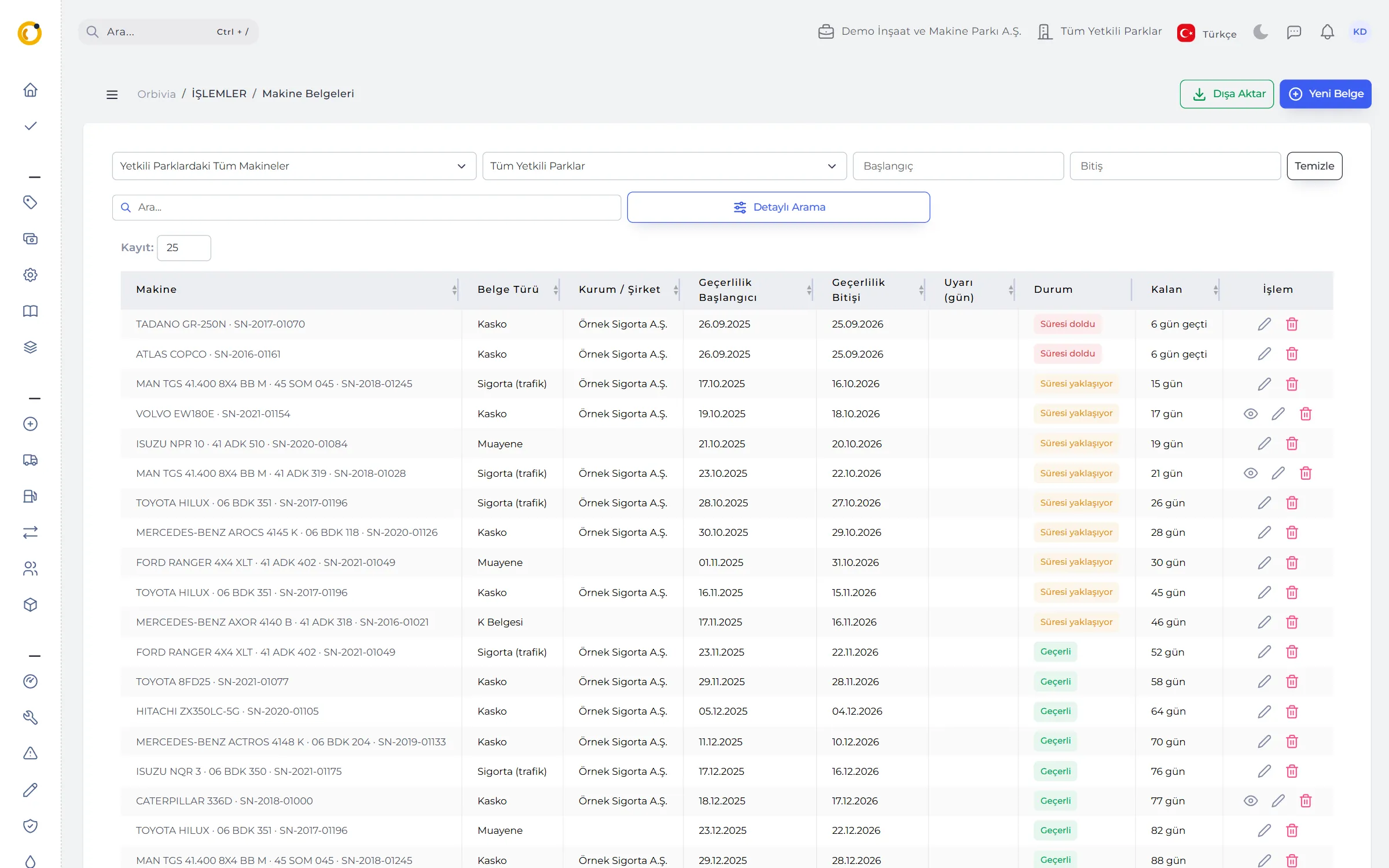The image size is (1389, 868).
Task: Sort by Kurum / Şirket column
Action: (x=623, y=289)
